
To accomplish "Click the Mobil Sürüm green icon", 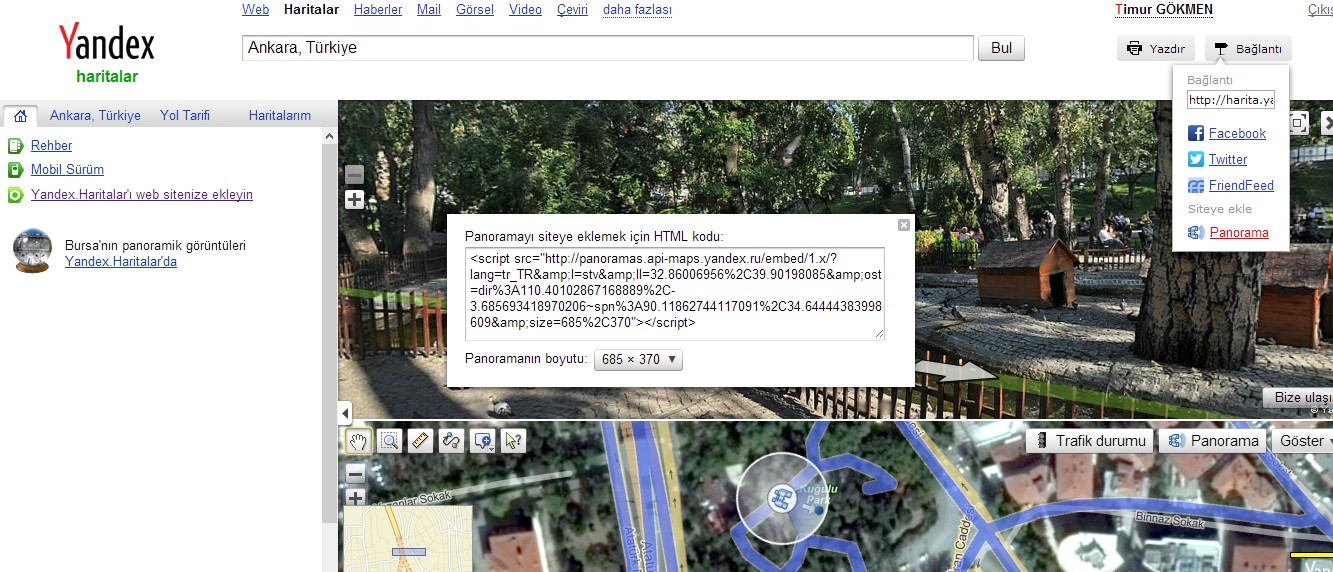I will pyautogui.click(x=15, y=170).
